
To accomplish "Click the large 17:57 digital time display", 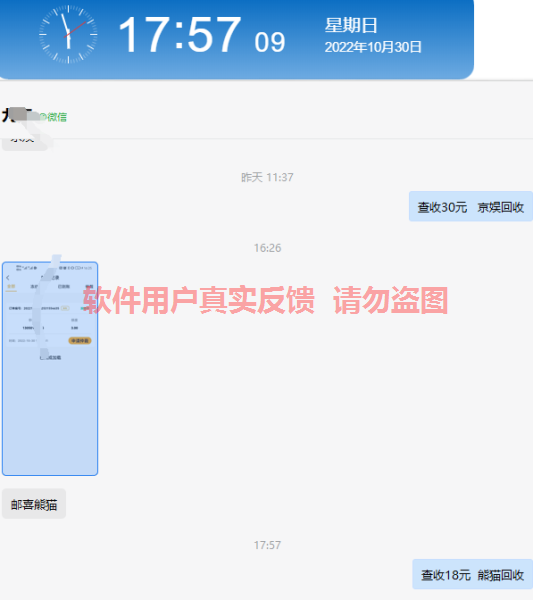I will pos(180,34).
